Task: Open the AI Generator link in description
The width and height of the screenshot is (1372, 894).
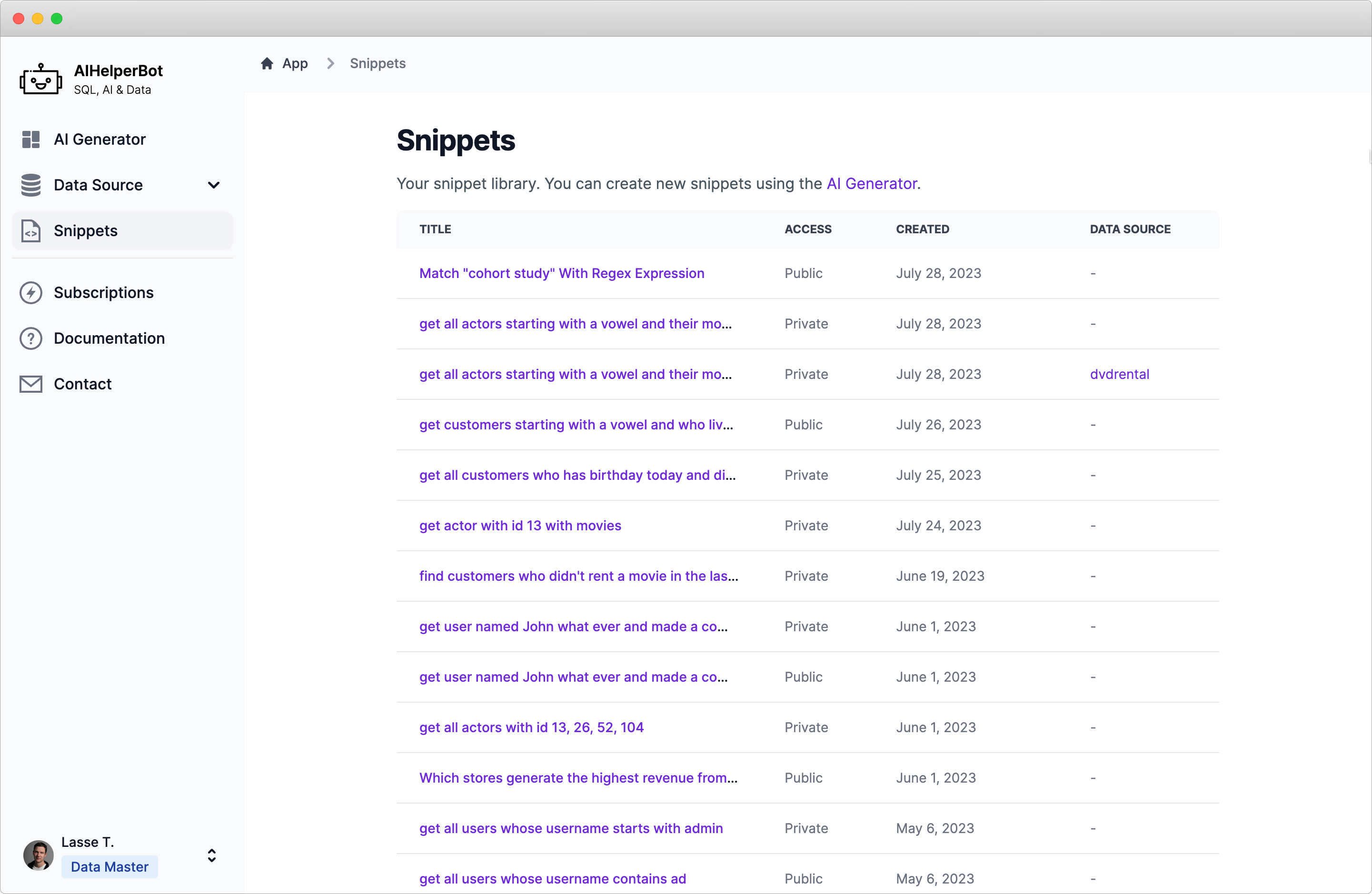Action: click(x=872, y=184)
